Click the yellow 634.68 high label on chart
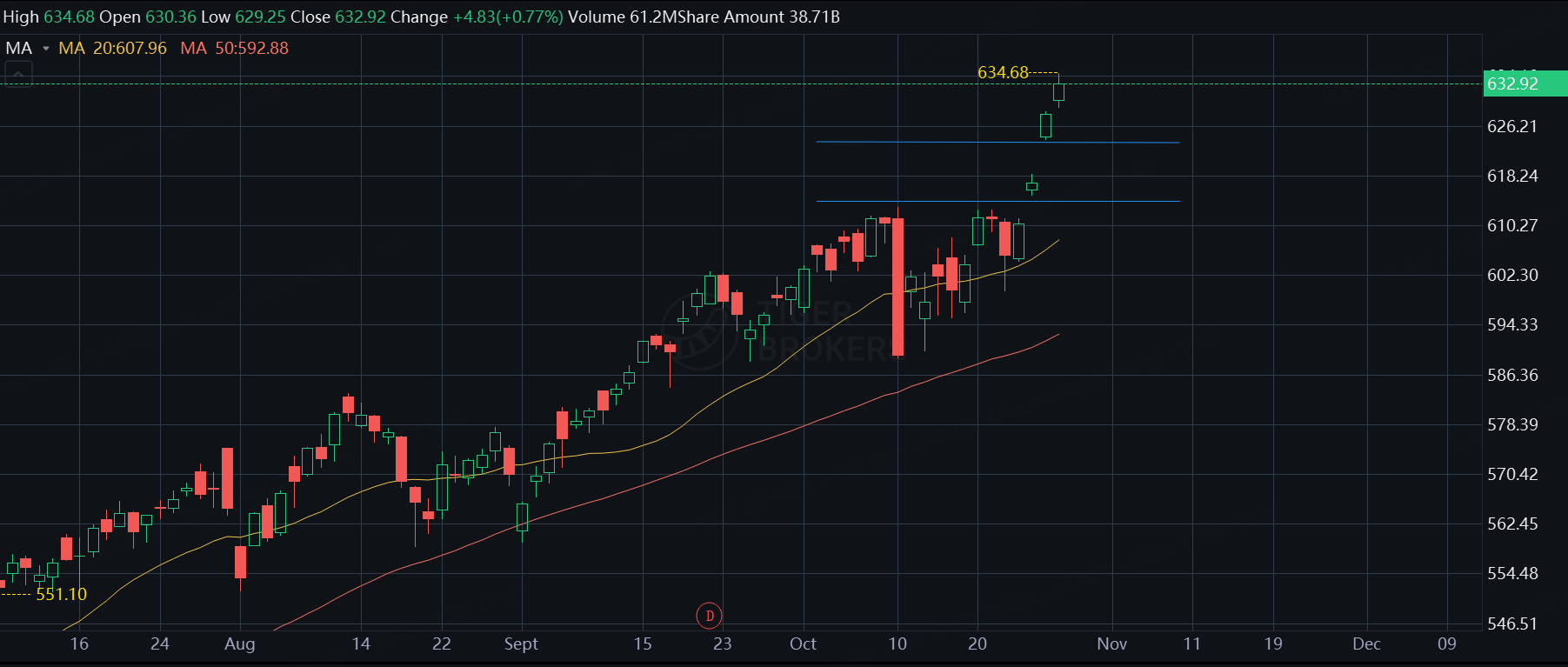The image size is (1568, 667). pos(1003,72)
